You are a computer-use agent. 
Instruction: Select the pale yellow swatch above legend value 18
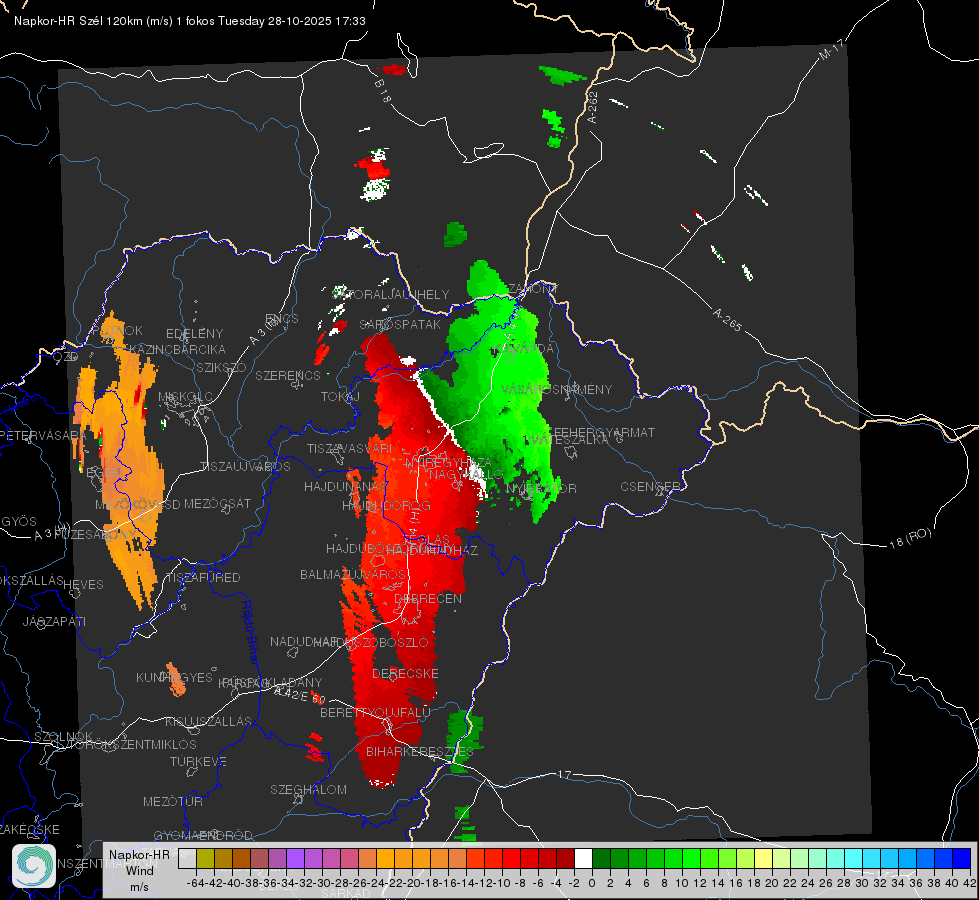764,859
